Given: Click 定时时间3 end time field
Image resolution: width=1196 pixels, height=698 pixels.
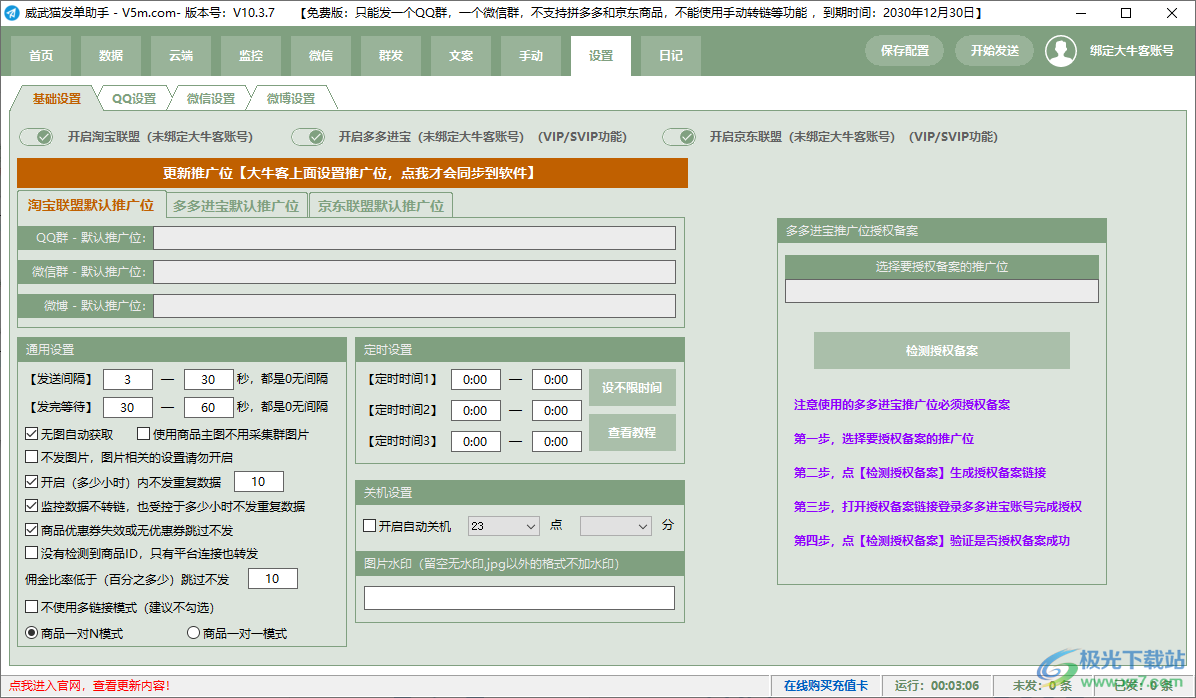Looking at the screenshot, I should [x=556, y=441].
